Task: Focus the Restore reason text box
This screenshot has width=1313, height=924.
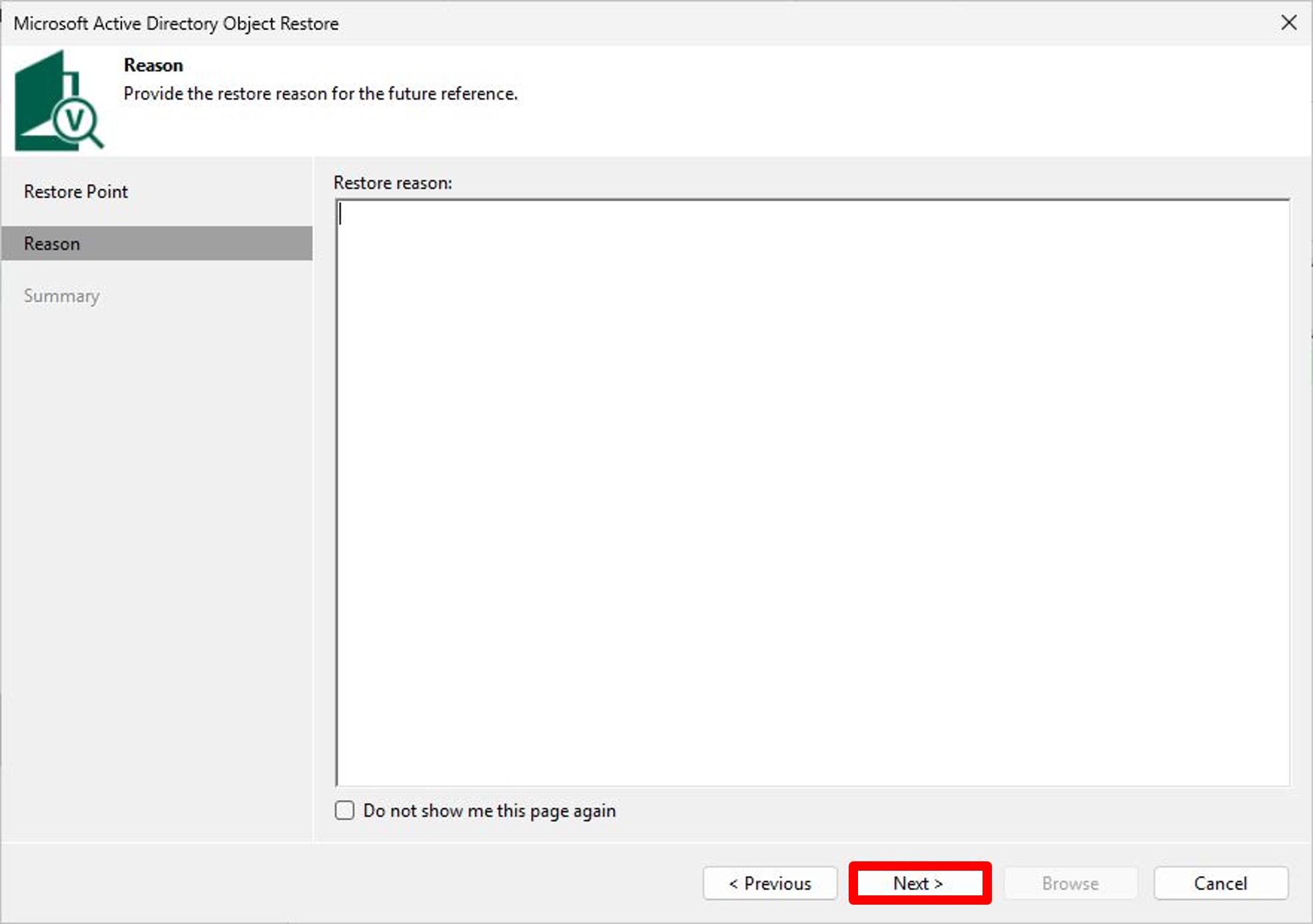Action: pos(813,492)
